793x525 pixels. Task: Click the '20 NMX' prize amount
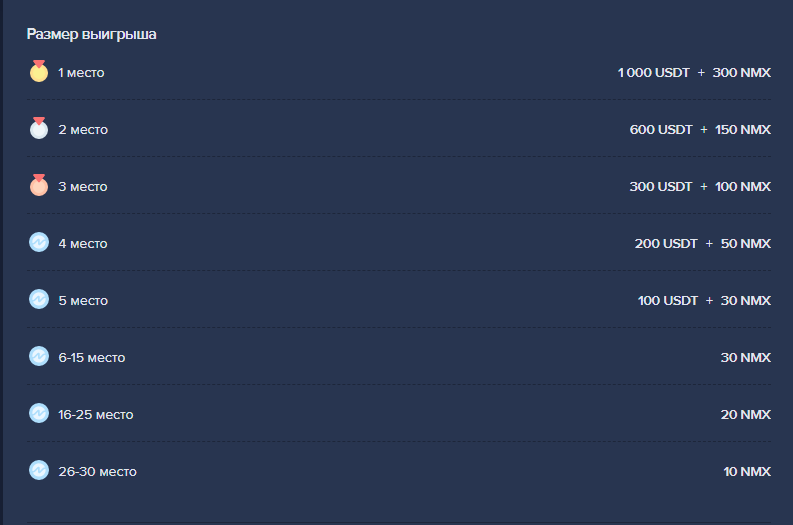coord(746,415)
